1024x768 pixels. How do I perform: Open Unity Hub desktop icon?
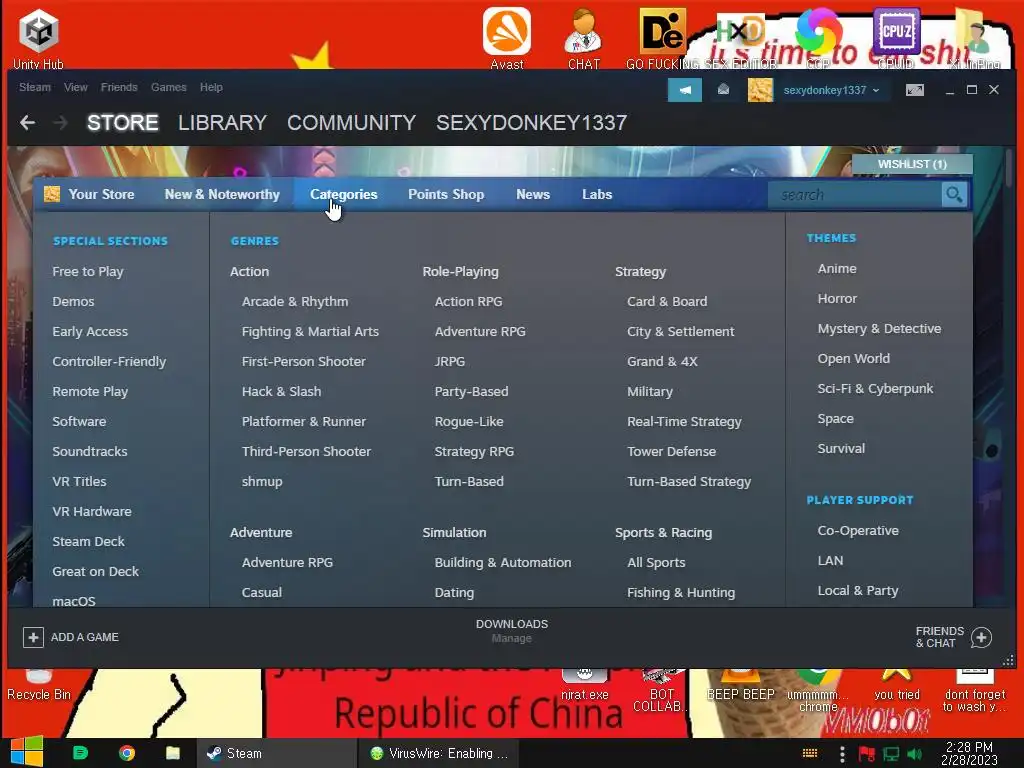tap(39, 38)
